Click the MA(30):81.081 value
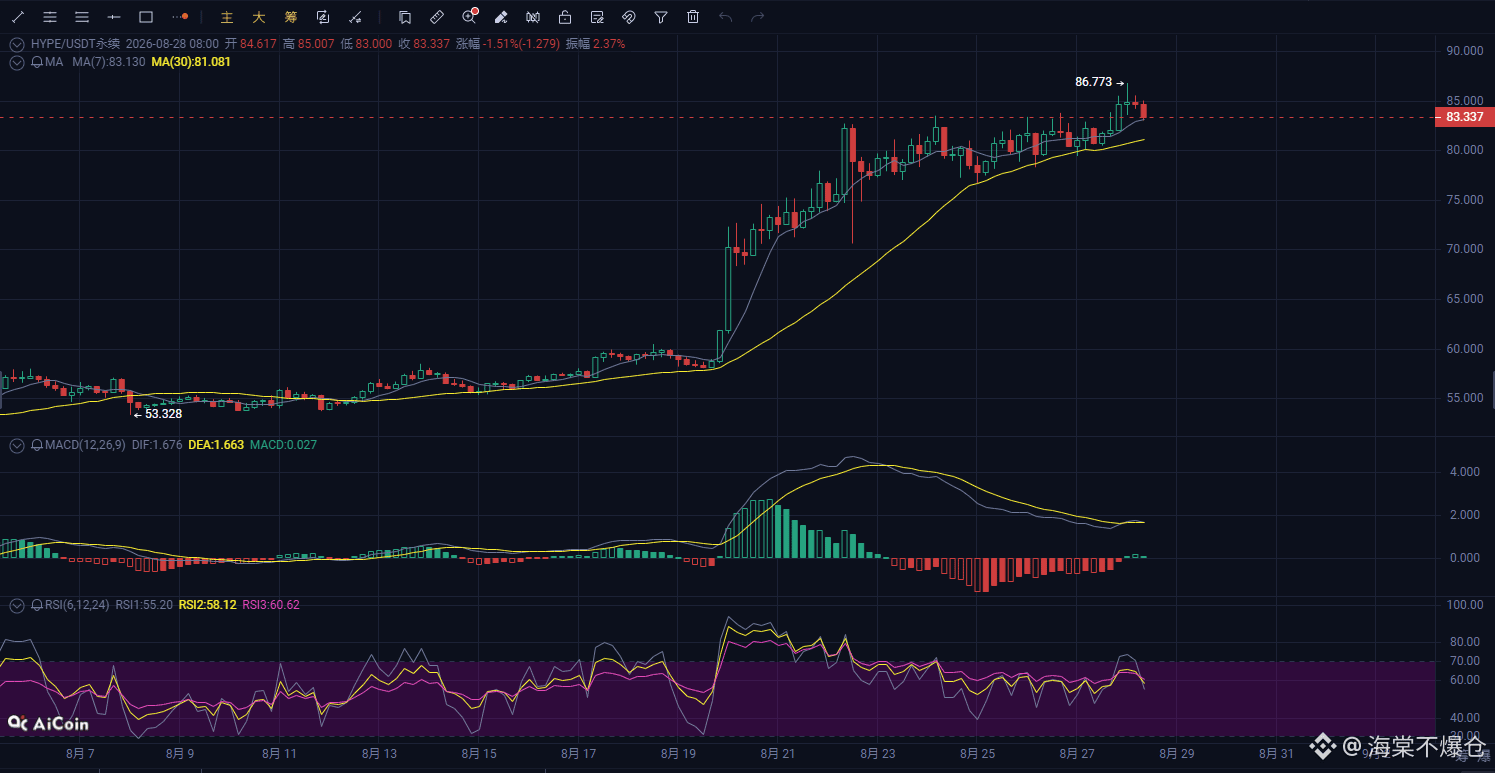The height and width of the screenshot is (773, 1495). [191, 62]
